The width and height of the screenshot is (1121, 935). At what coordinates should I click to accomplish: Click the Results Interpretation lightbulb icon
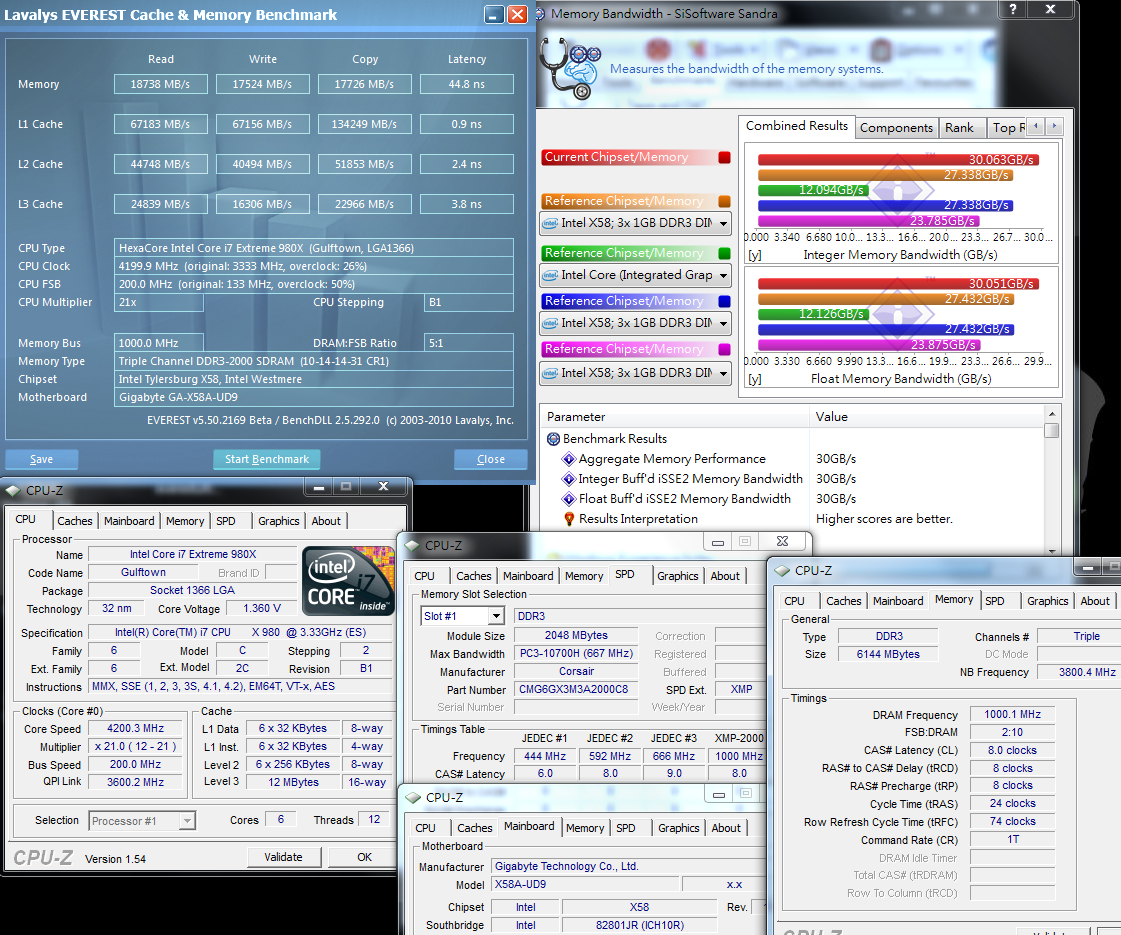click(569, 519)
